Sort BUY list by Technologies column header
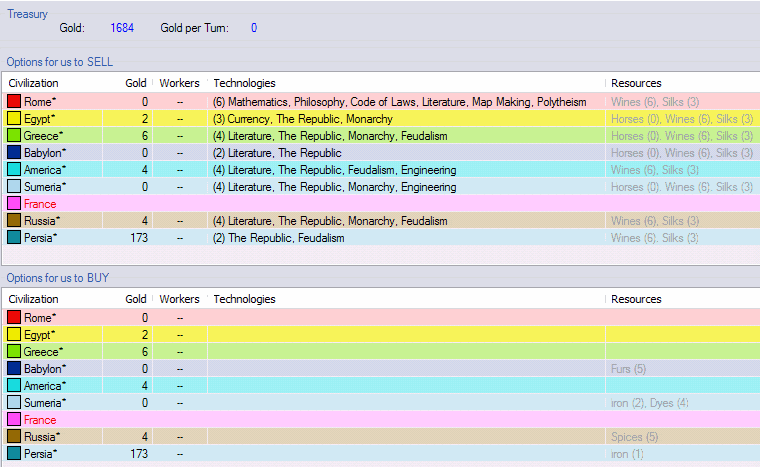Image resolution: width=760 pixels, height=467 pixels. coord(244,299)
